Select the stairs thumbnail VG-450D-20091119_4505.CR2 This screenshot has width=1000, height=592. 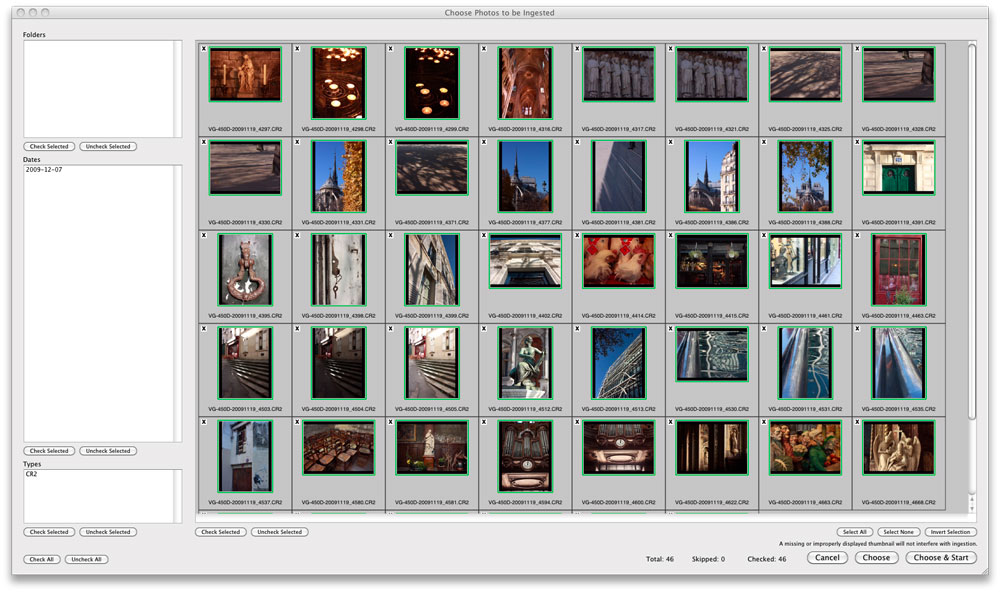[432, 363]
